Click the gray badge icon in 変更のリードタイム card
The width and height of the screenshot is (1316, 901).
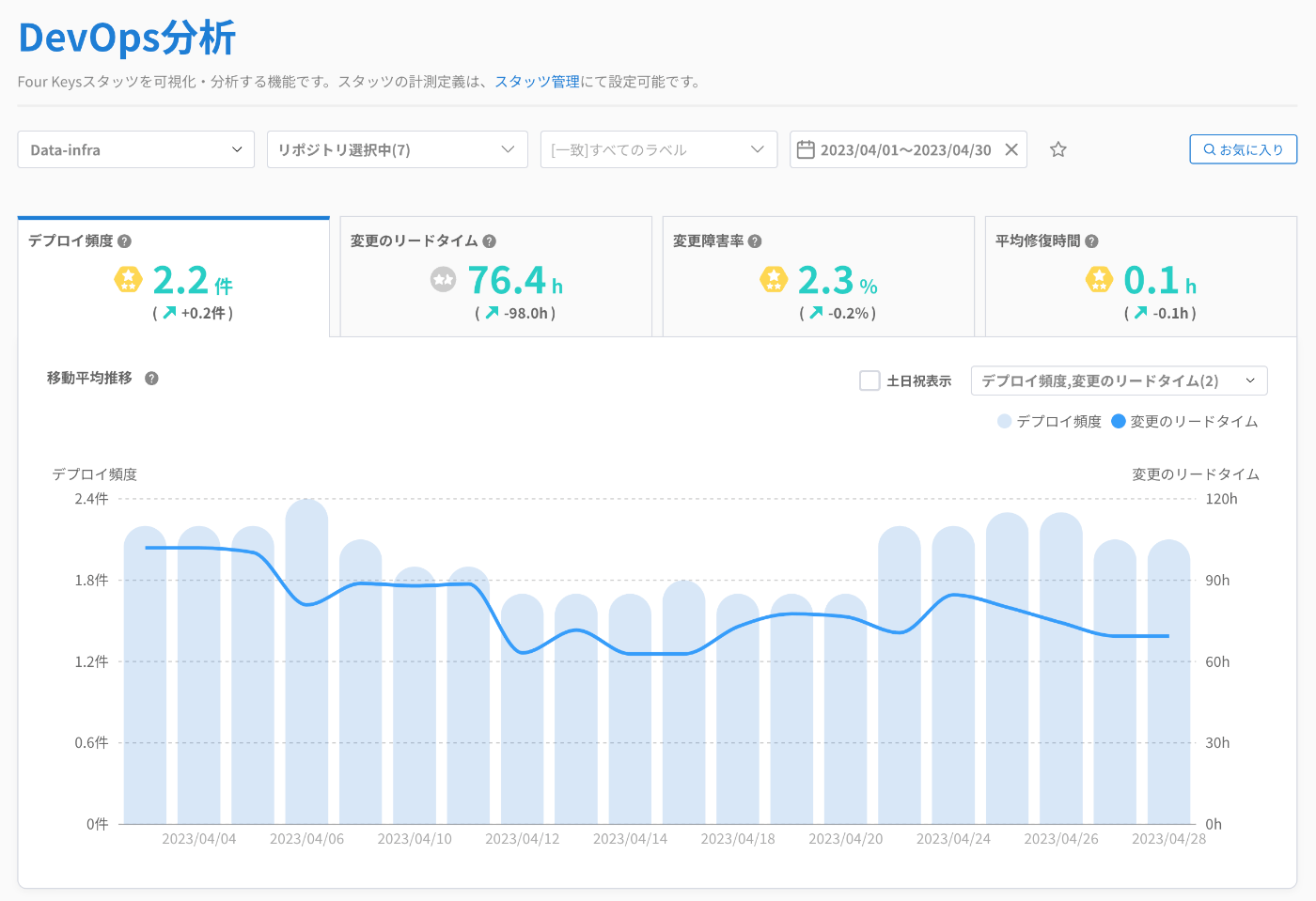point(443,279)
